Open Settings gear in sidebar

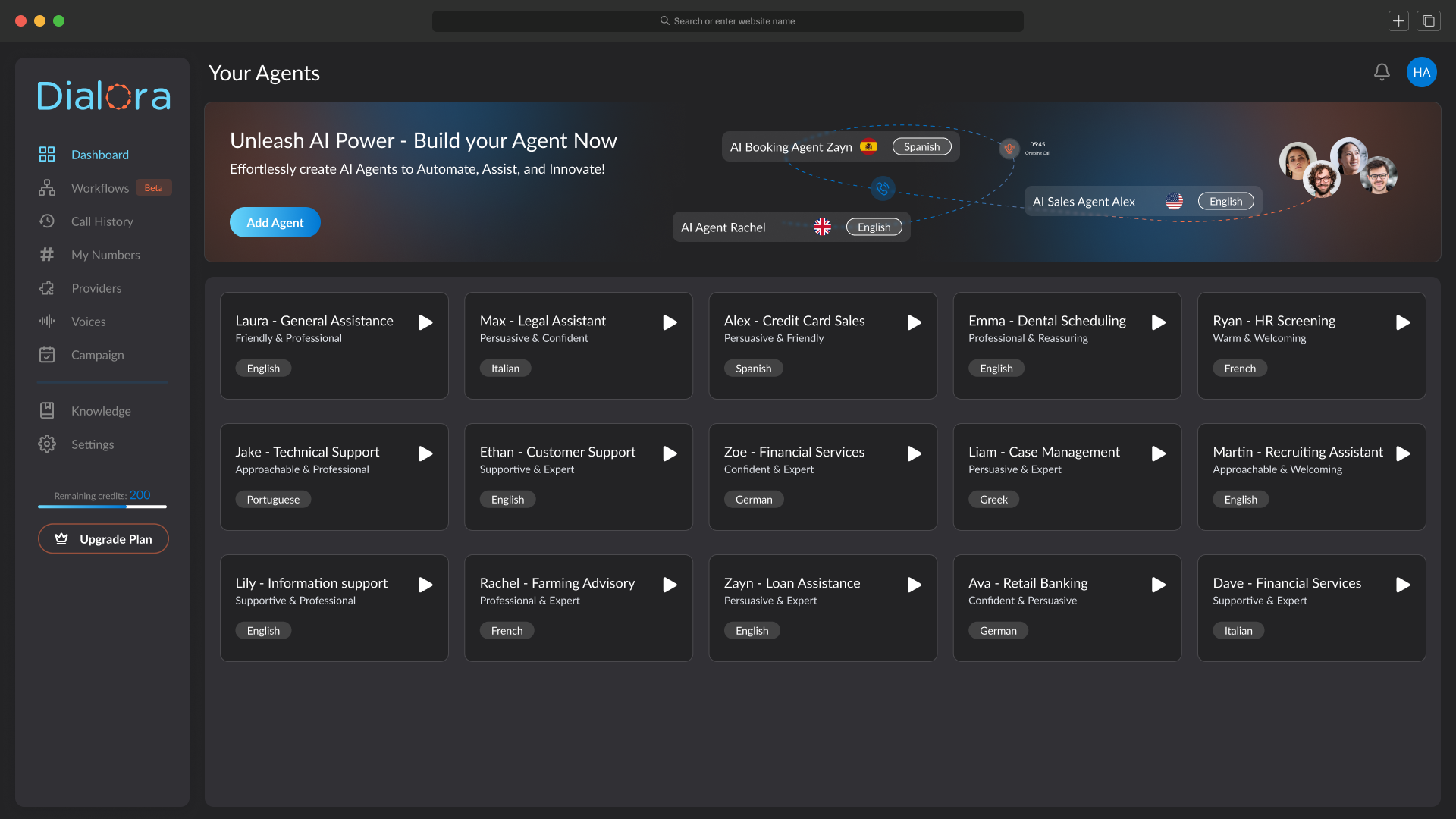47,444
